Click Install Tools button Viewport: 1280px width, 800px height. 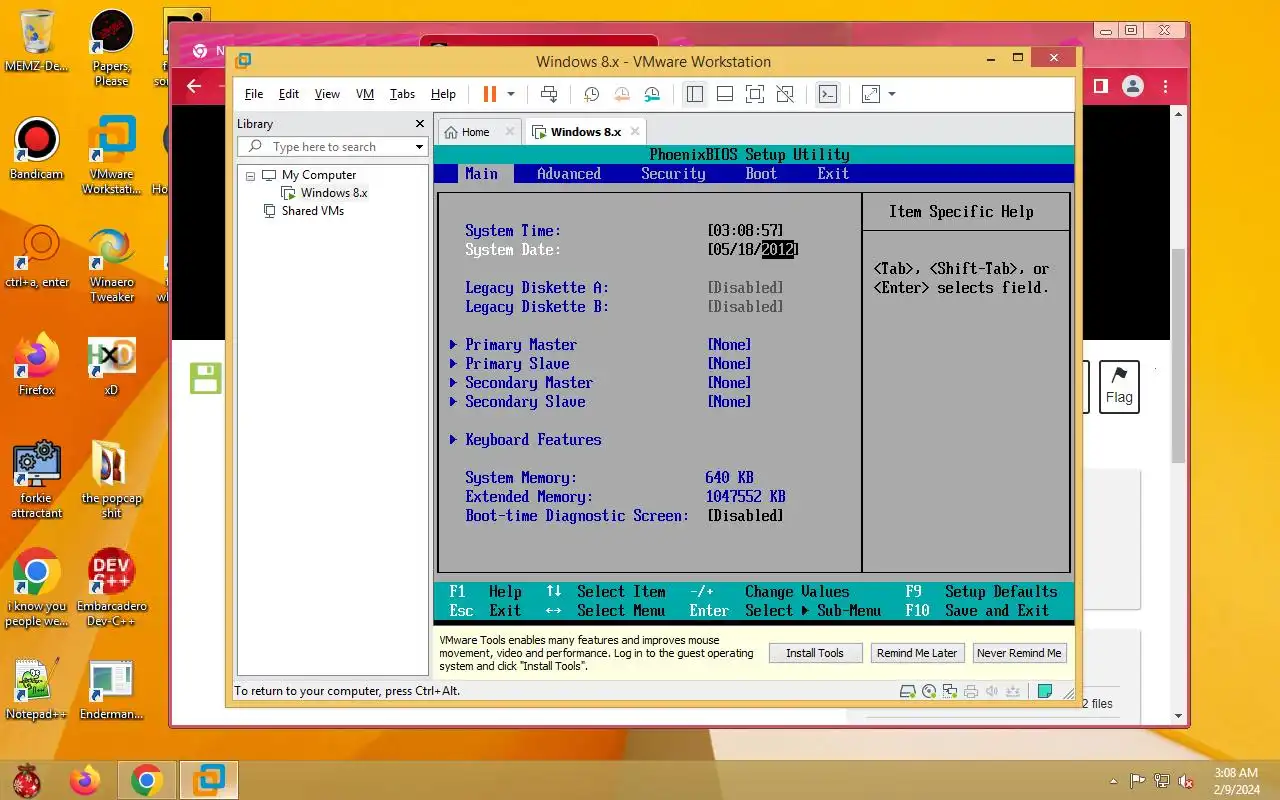pyautogui.click(x=814, y=653)
